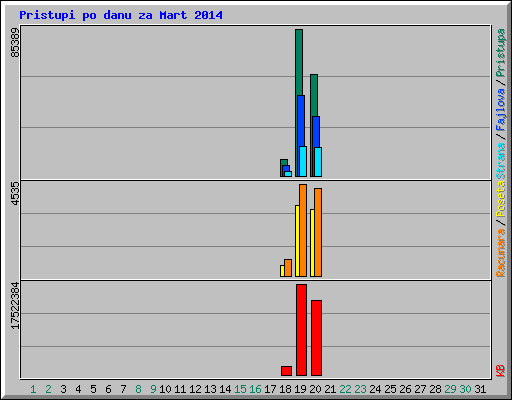The height and width of the screenshot is (400, 512).
Task: Click the yellow Poseta legend label
Action: tap(500, 199)
